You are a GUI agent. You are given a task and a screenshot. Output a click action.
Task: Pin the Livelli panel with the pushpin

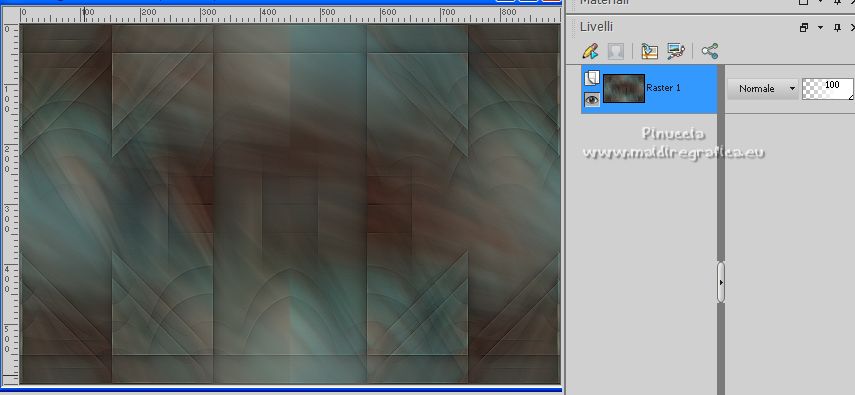[838, 27]
